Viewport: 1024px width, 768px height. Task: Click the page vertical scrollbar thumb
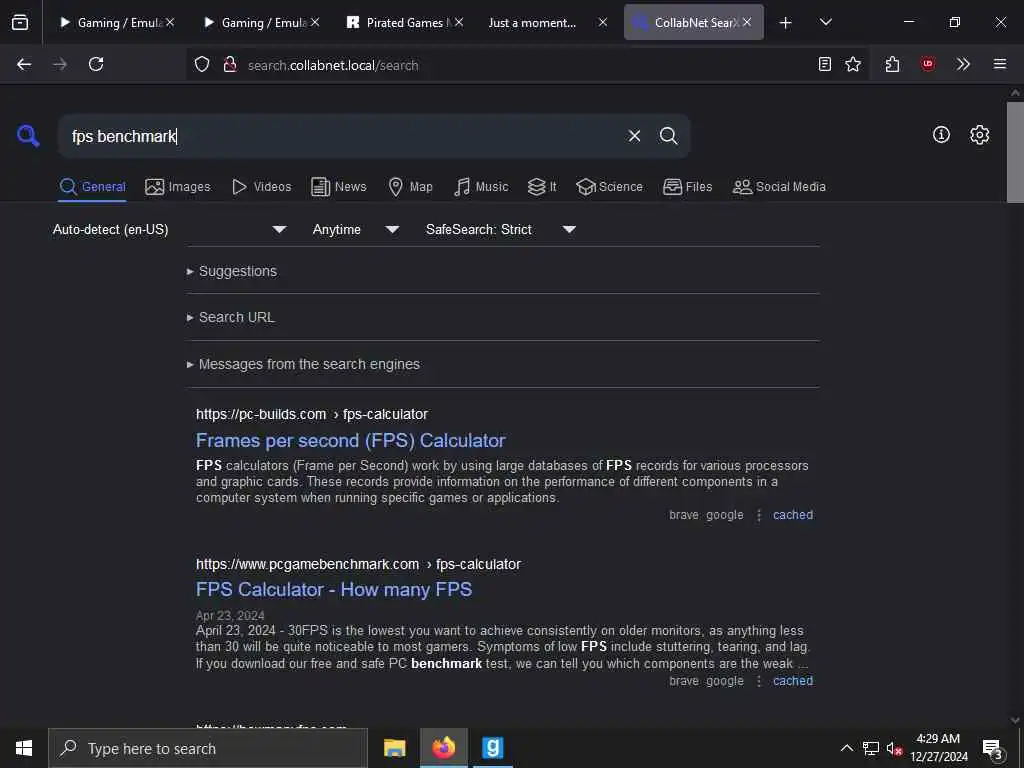(x=1015, y=152)
